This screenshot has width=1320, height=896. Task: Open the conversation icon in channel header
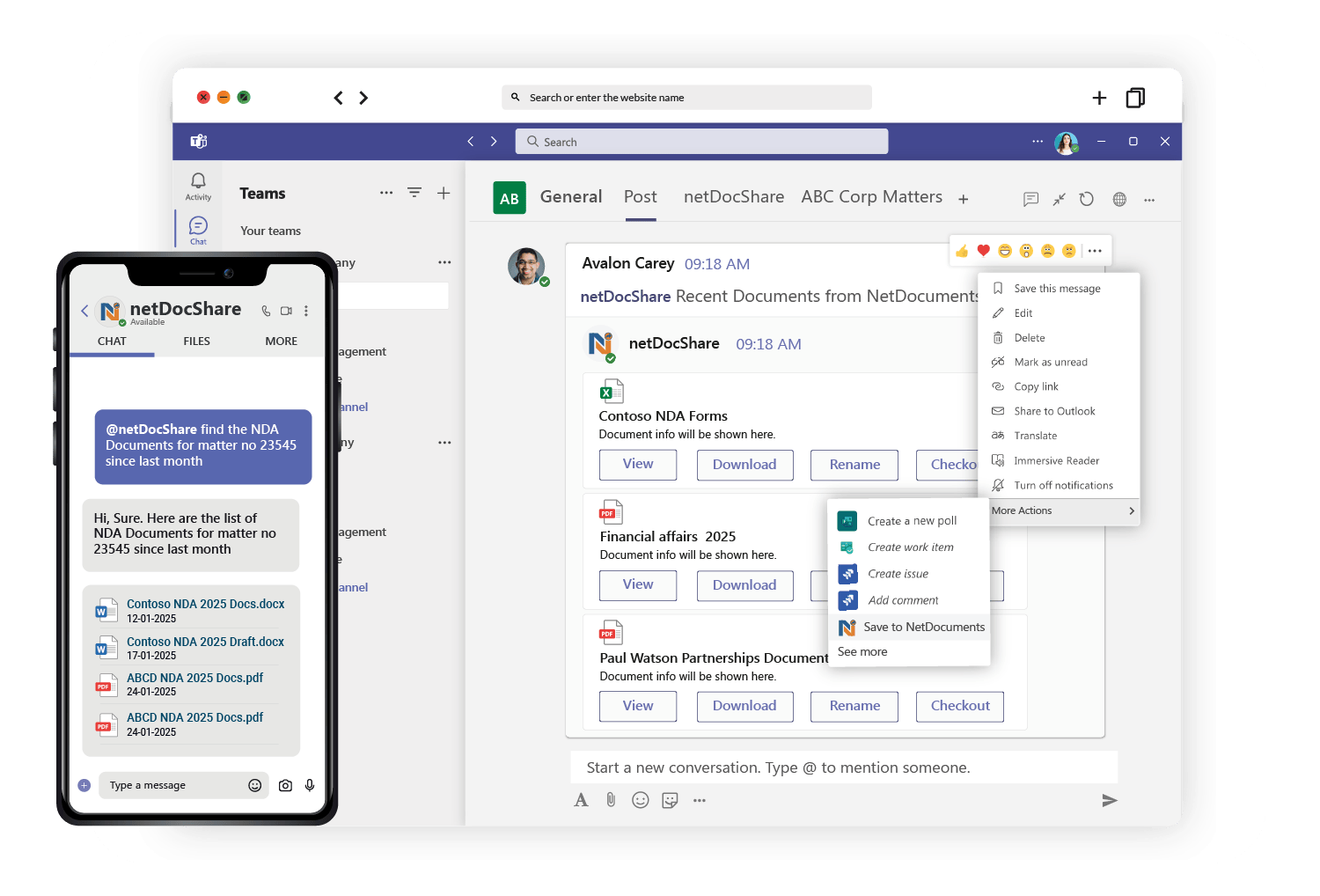click(x=1030, y=200)
